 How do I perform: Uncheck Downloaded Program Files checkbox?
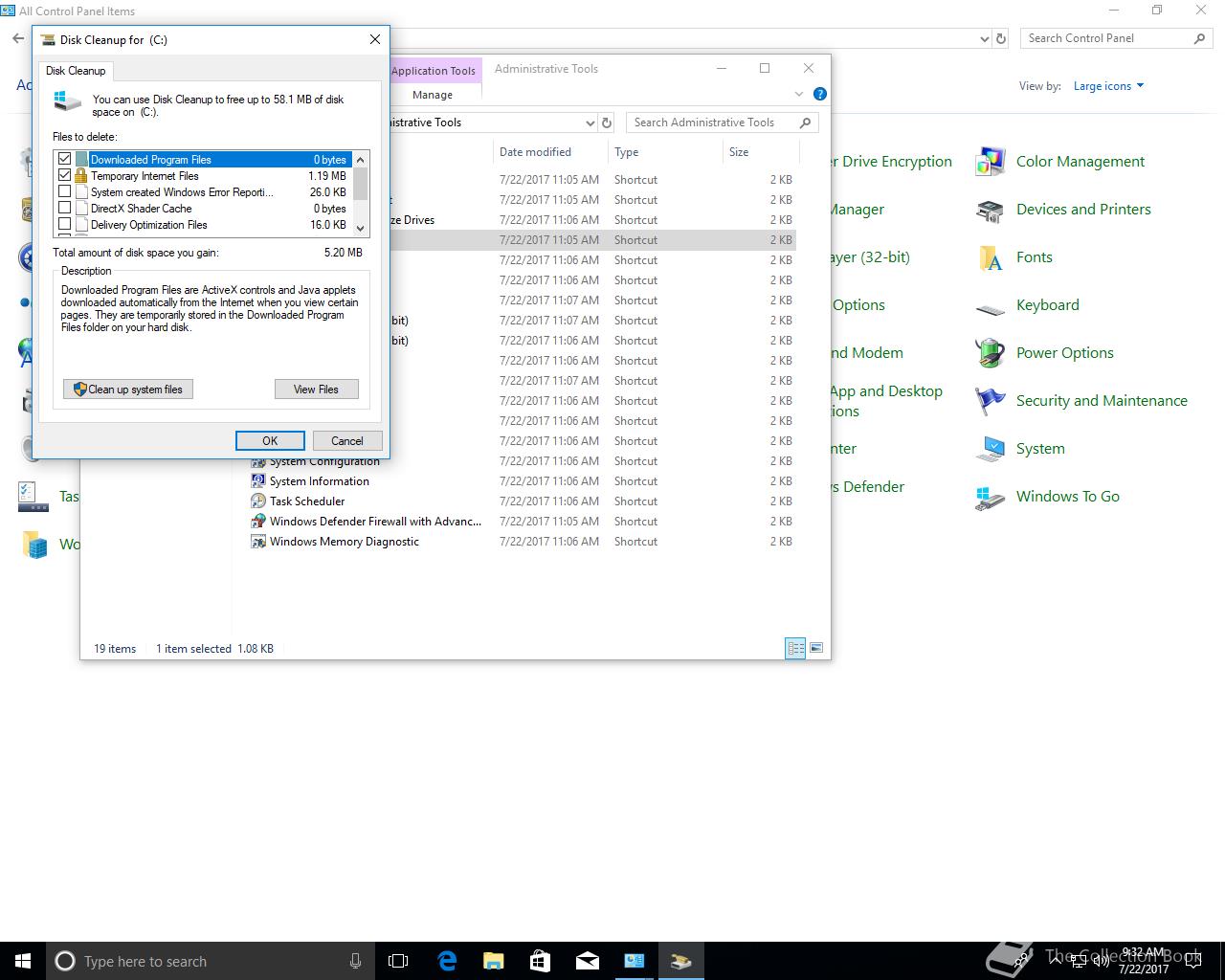[65, 159]
